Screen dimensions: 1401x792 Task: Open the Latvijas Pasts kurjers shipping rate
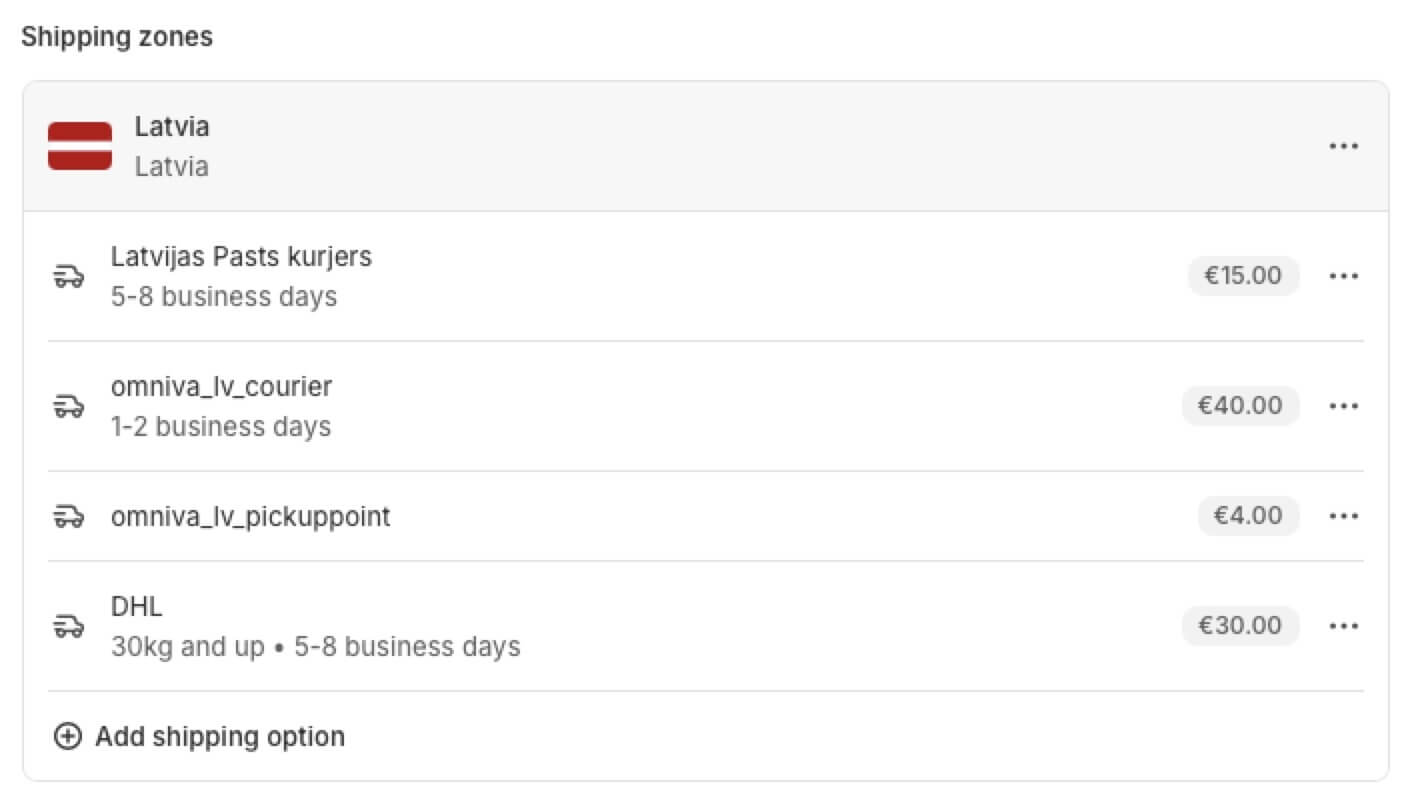click(x=706, y=276)
